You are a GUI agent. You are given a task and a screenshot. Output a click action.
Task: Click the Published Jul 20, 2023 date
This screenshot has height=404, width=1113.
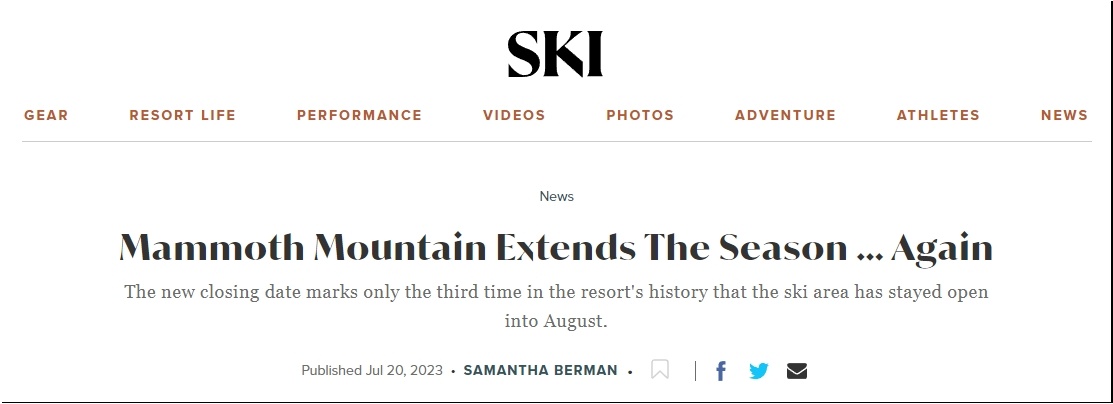coord(372,371)
